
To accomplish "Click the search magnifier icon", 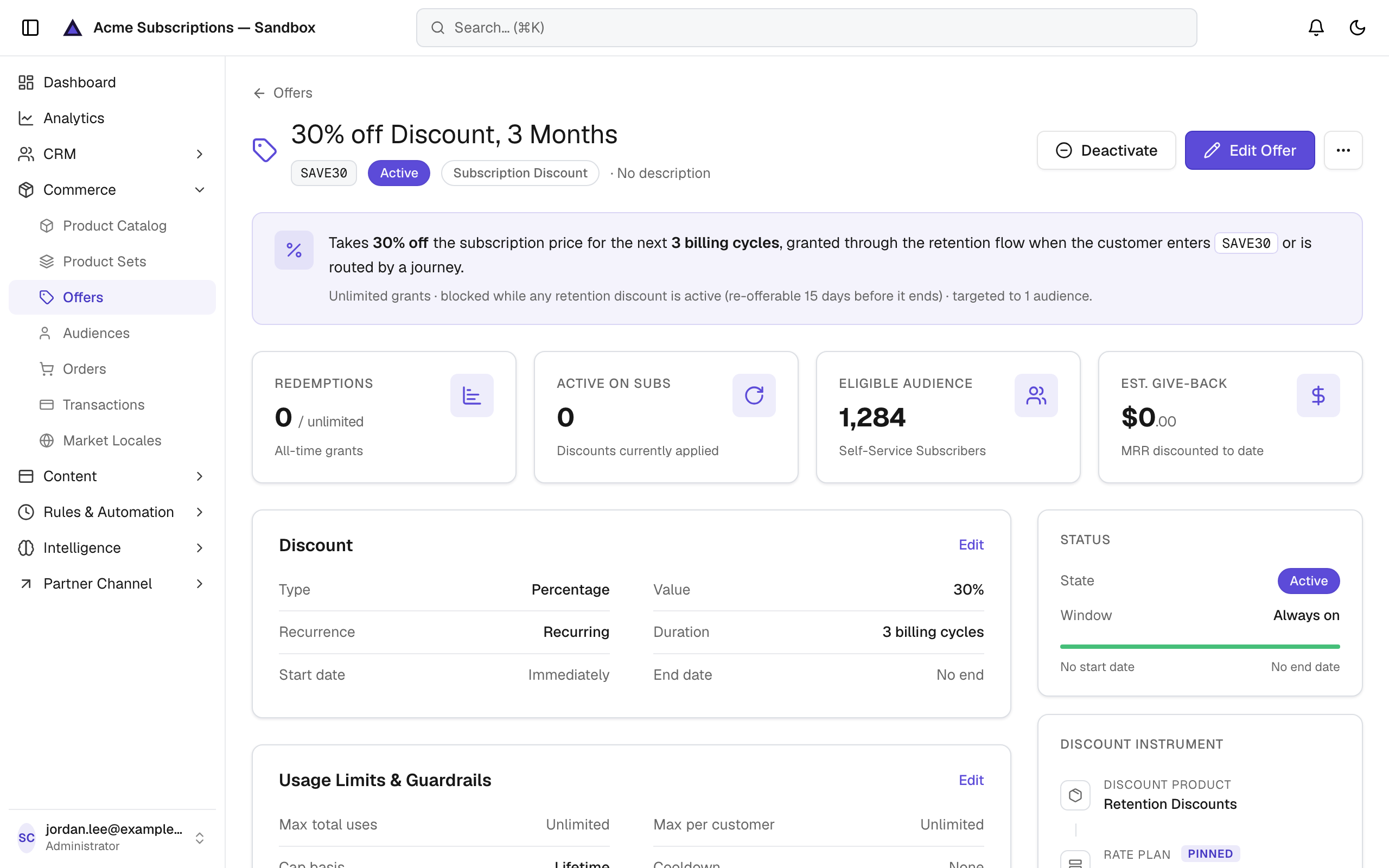I will (437, 28).
